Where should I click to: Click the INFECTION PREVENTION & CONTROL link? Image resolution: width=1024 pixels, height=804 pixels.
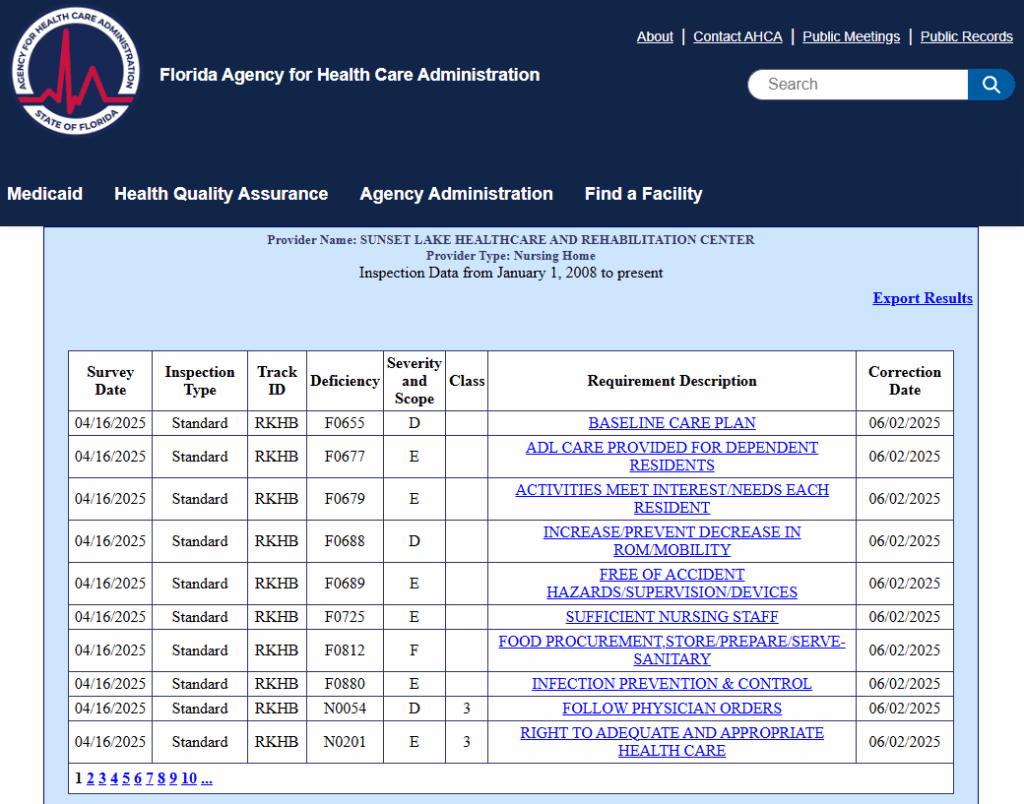click(x=671, y=684)
